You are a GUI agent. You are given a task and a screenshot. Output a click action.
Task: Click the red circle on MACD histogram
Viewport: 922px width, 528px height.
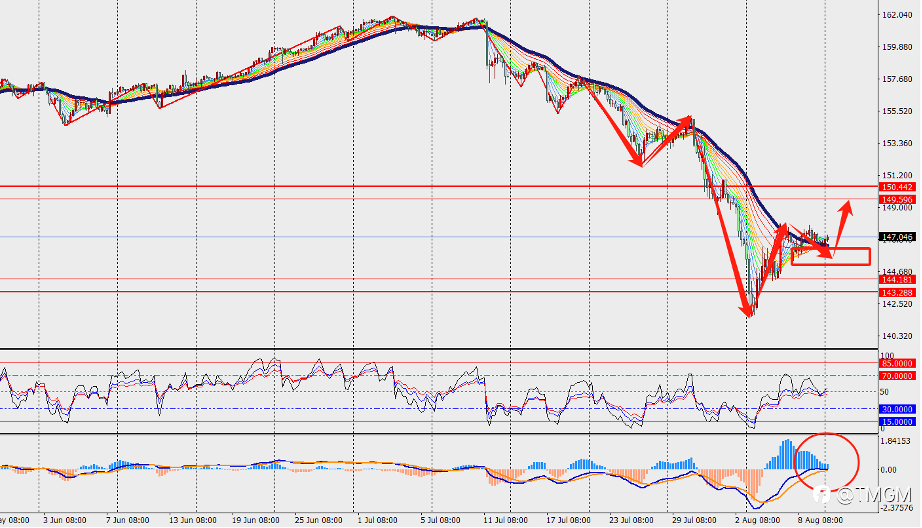[827, 462]
